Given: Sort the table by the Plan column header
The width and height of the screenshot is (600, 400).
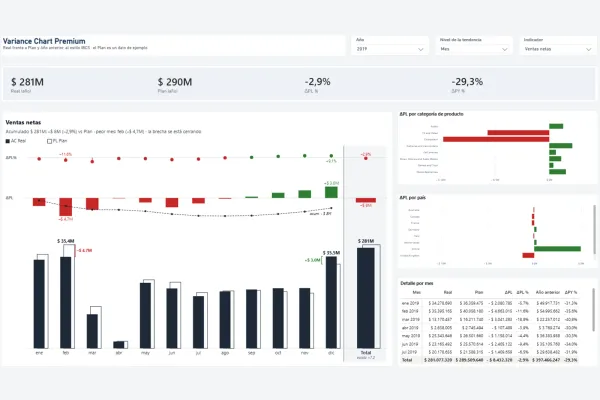Looking at the screenshot, I should (479, 292).
